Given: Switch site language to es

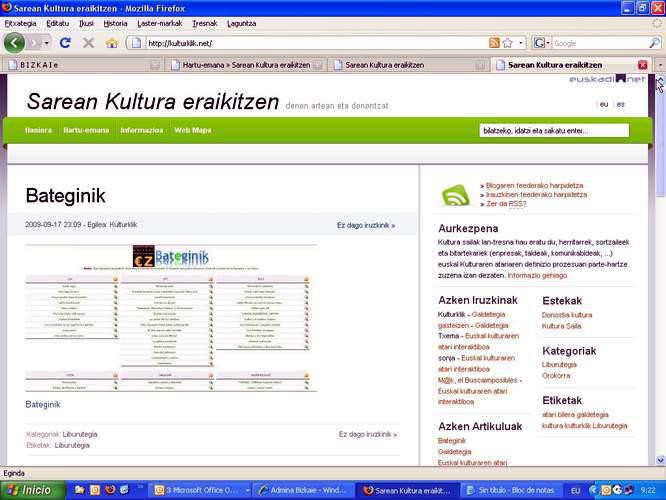Looking at the screenshot, I should pos(621,104).
